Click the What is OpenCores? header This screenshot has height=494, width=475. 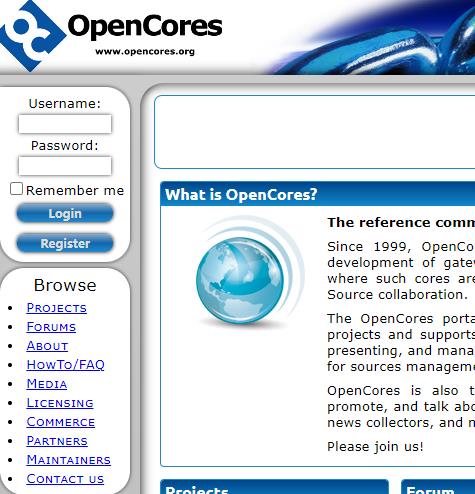click(x=318, y=194)
